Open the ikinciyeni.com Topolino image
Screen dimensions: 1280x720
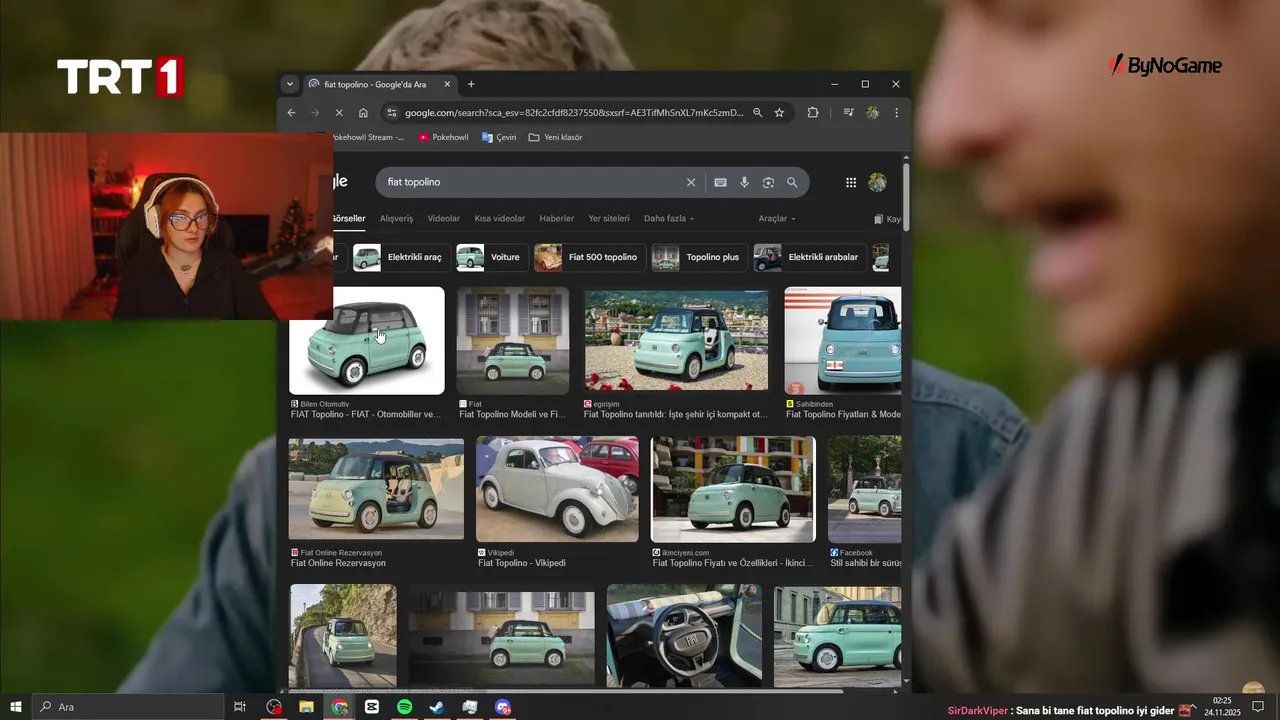[733, 489]
